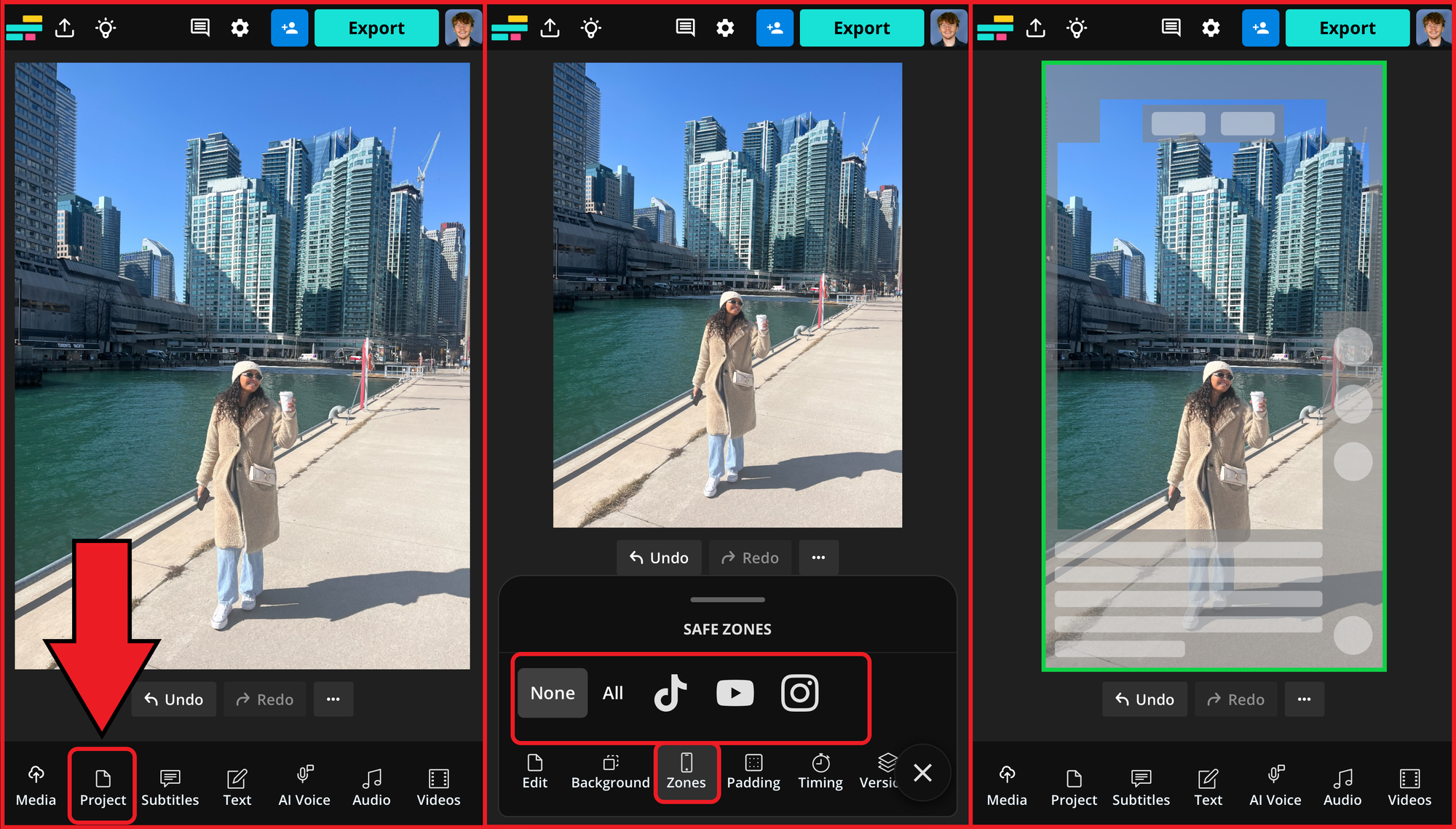The width and height of the screenshot is (1456, 829).
Task: Open Subtitles tool in left screen
Action: point(170,787)
